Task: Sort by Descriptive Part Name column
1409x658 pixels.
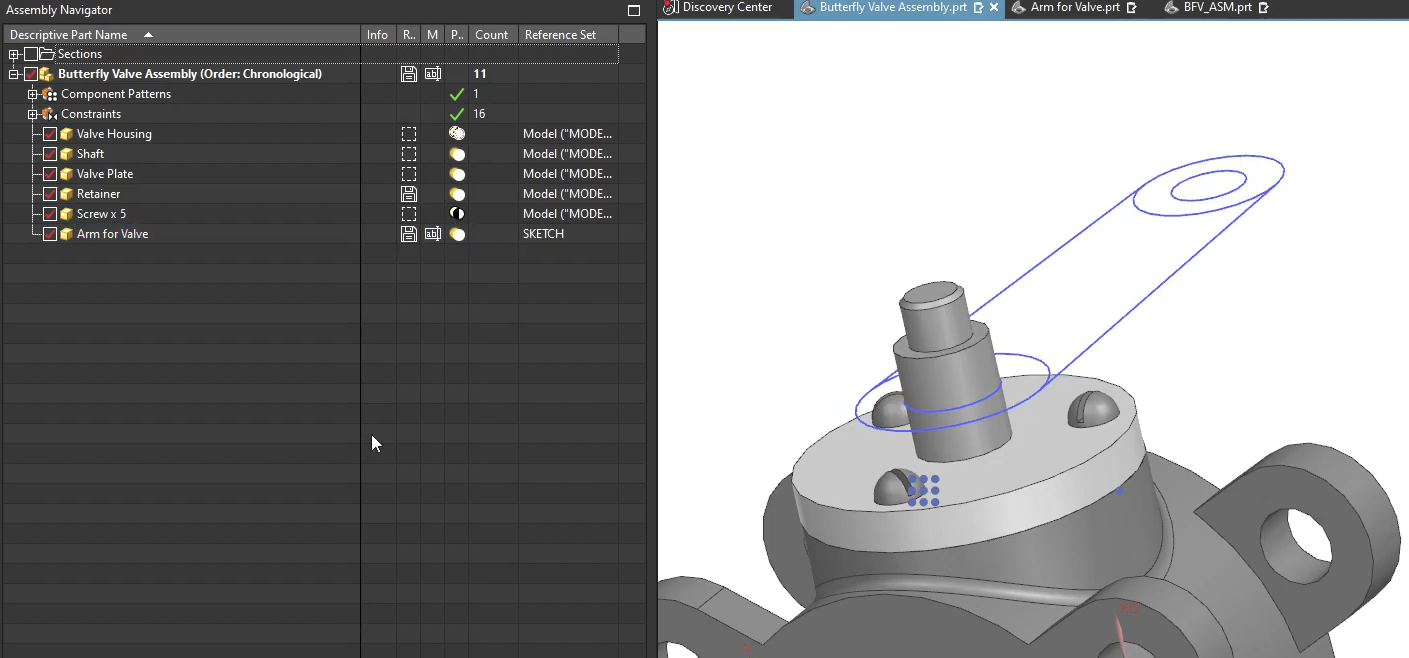Action: pyautogui.click(x=180, y=35)
